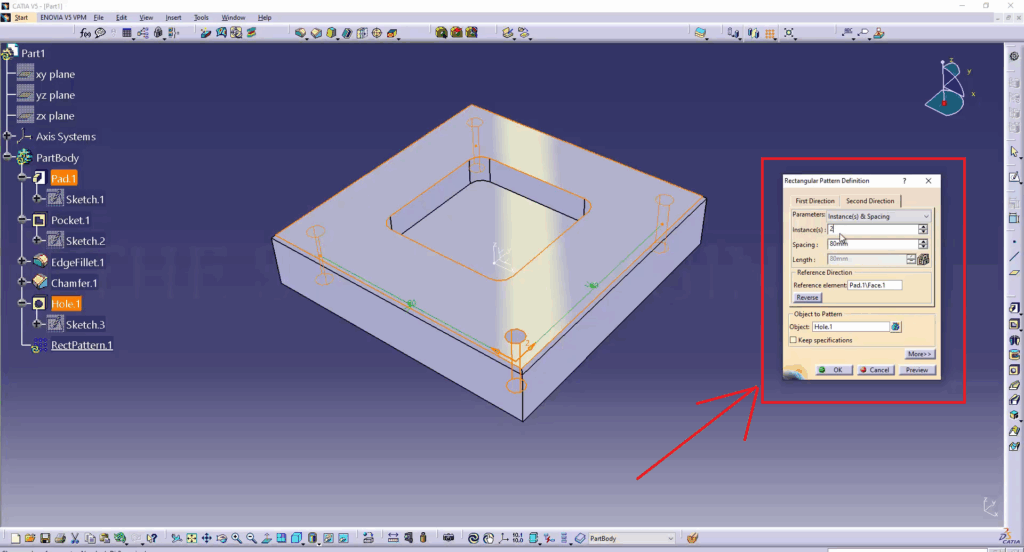Expand the Sketch.1 node in tree

pyautogui.click(x=38, y=199)
